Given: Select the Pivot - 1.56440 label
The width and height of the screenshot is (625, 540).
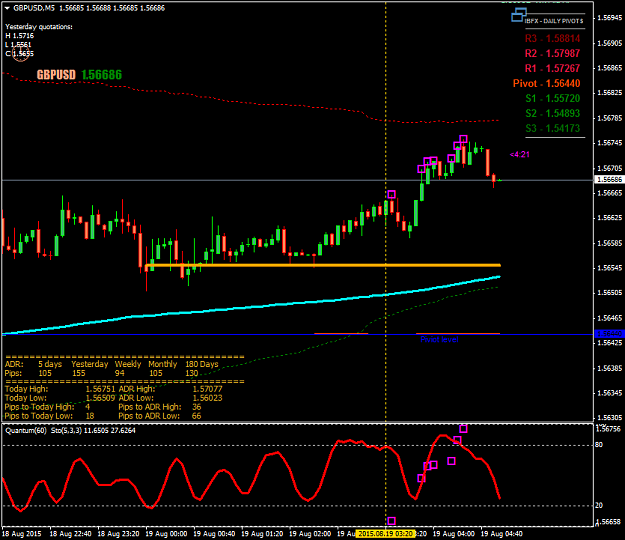Looking at the screenshot, I should 546,83.
